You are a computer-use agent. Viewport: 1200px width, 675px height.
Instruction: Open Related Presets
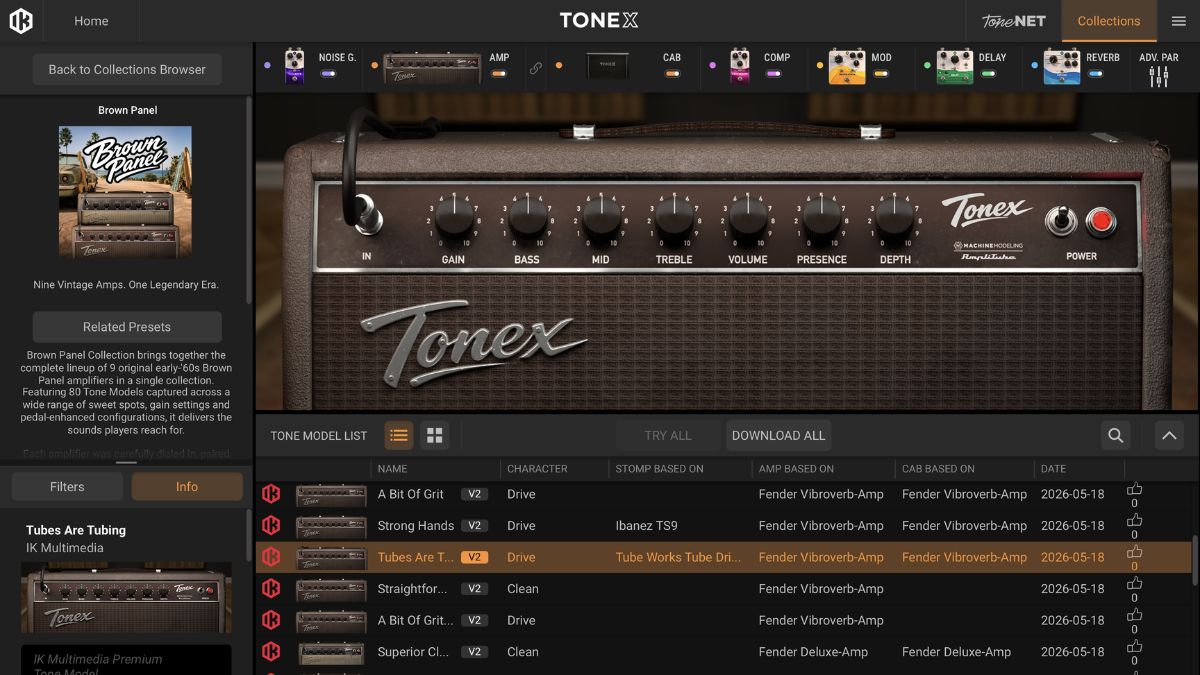127,326
